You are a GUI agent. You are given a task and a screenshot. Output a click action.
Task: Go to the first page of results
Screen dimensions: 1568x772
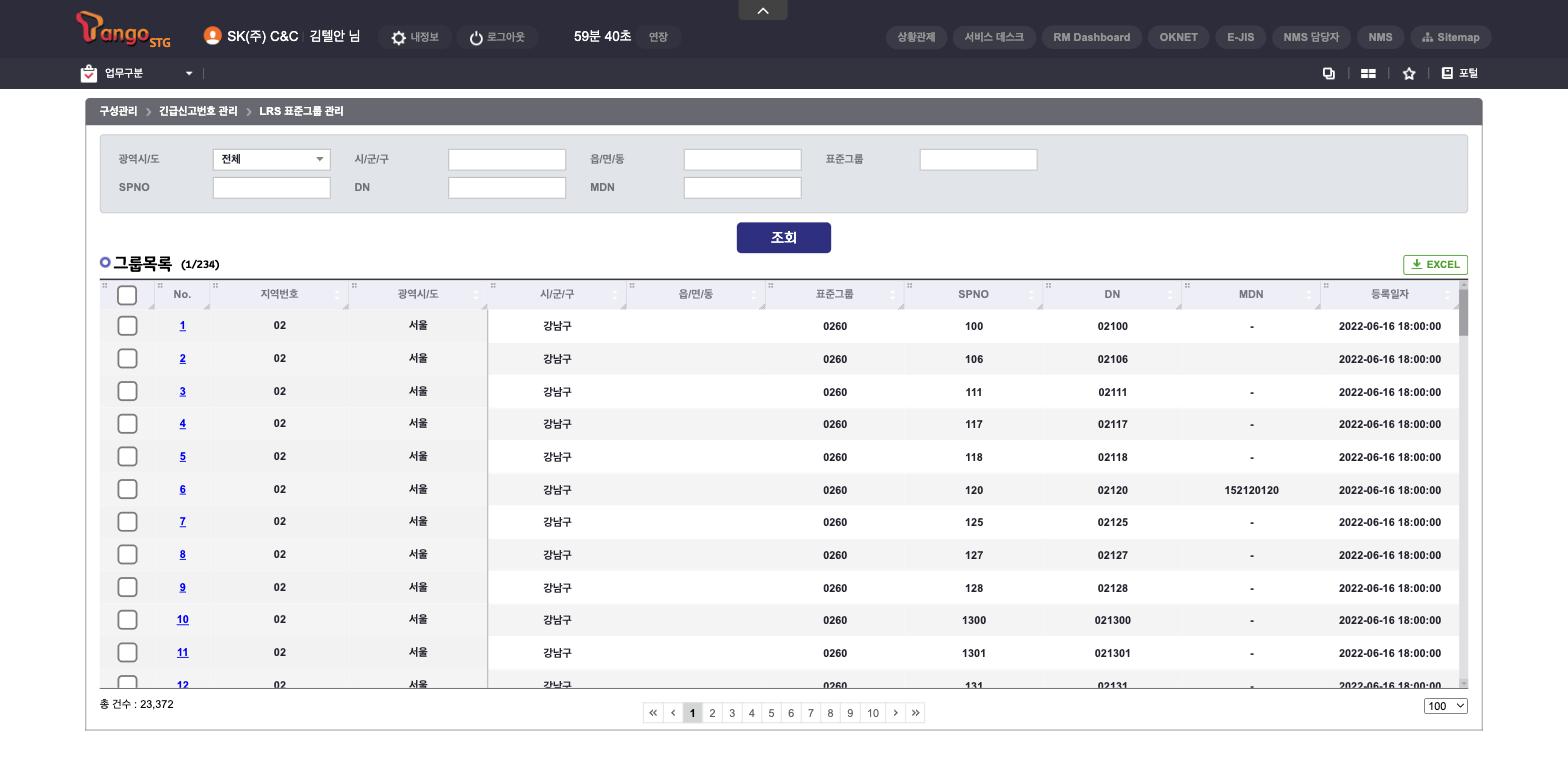tap(653, 713)
